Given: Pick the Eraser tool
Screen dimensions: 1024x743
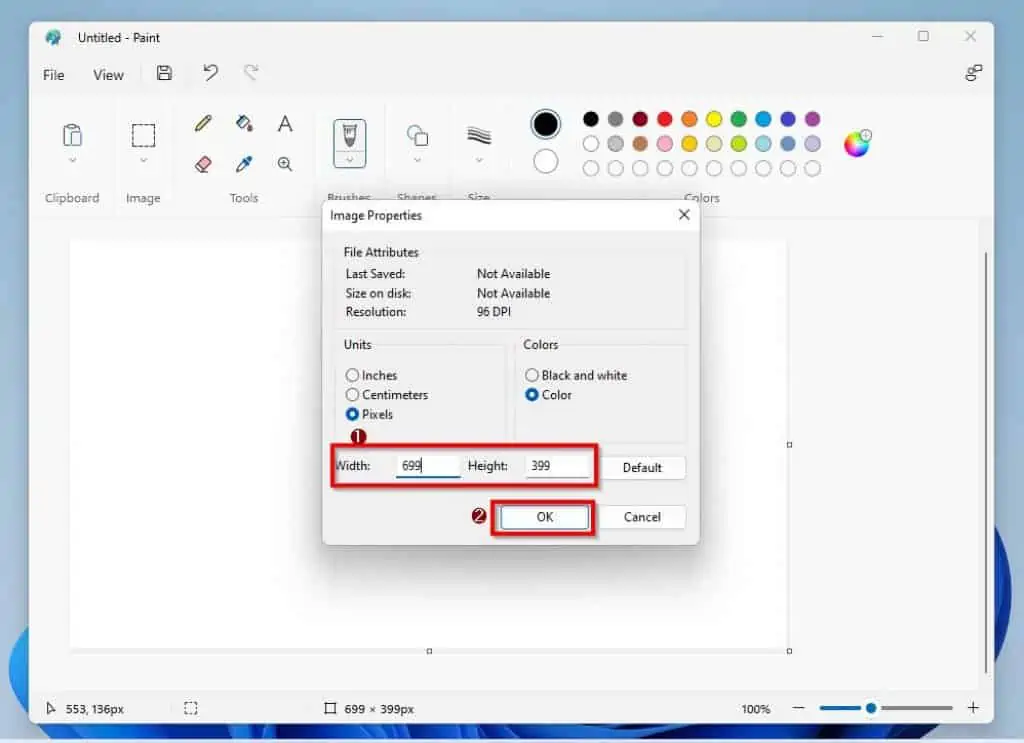Looking at the screenshot, I should 203,163.
